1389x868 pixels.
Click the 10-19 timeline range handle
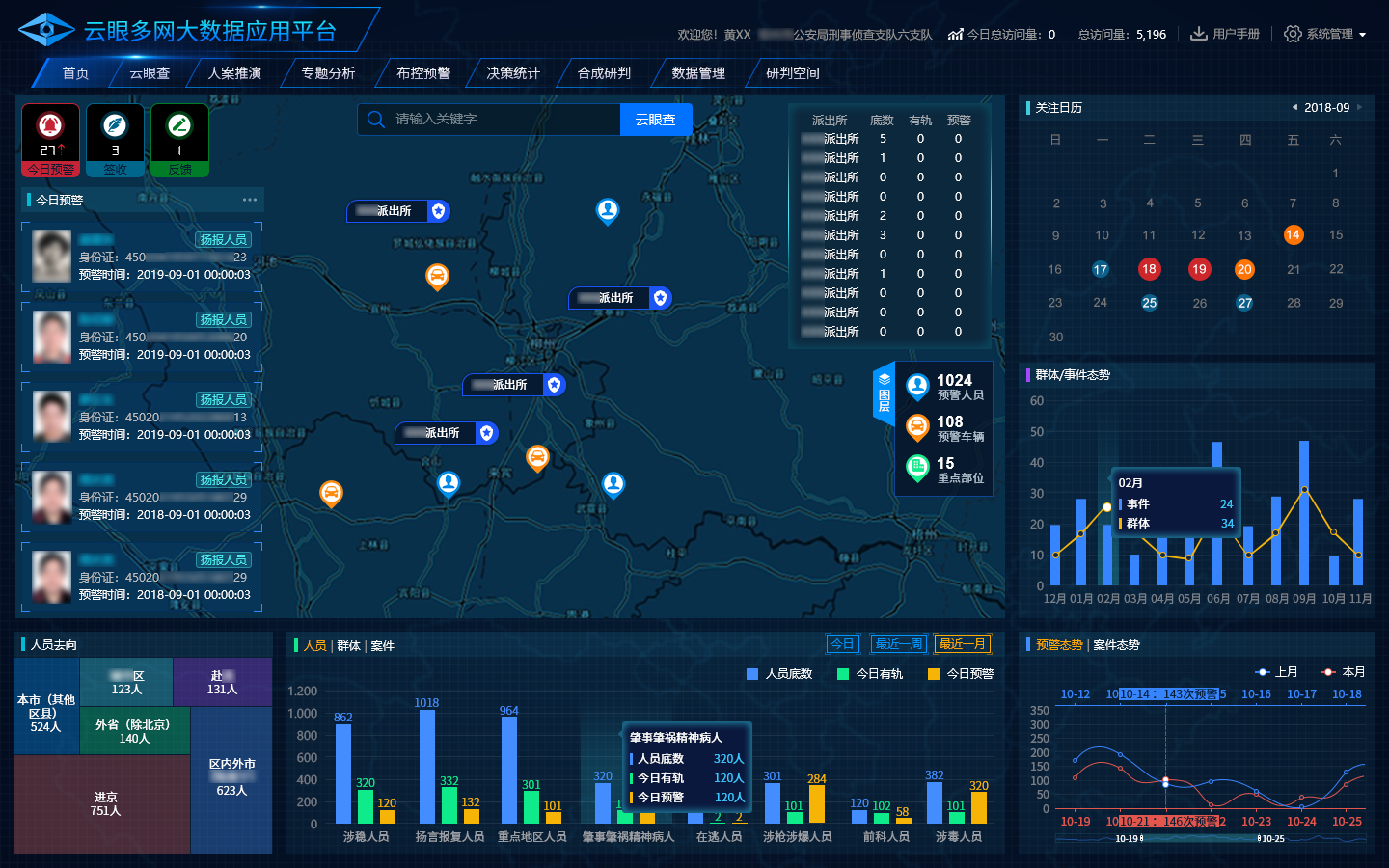pos(1142,838)
